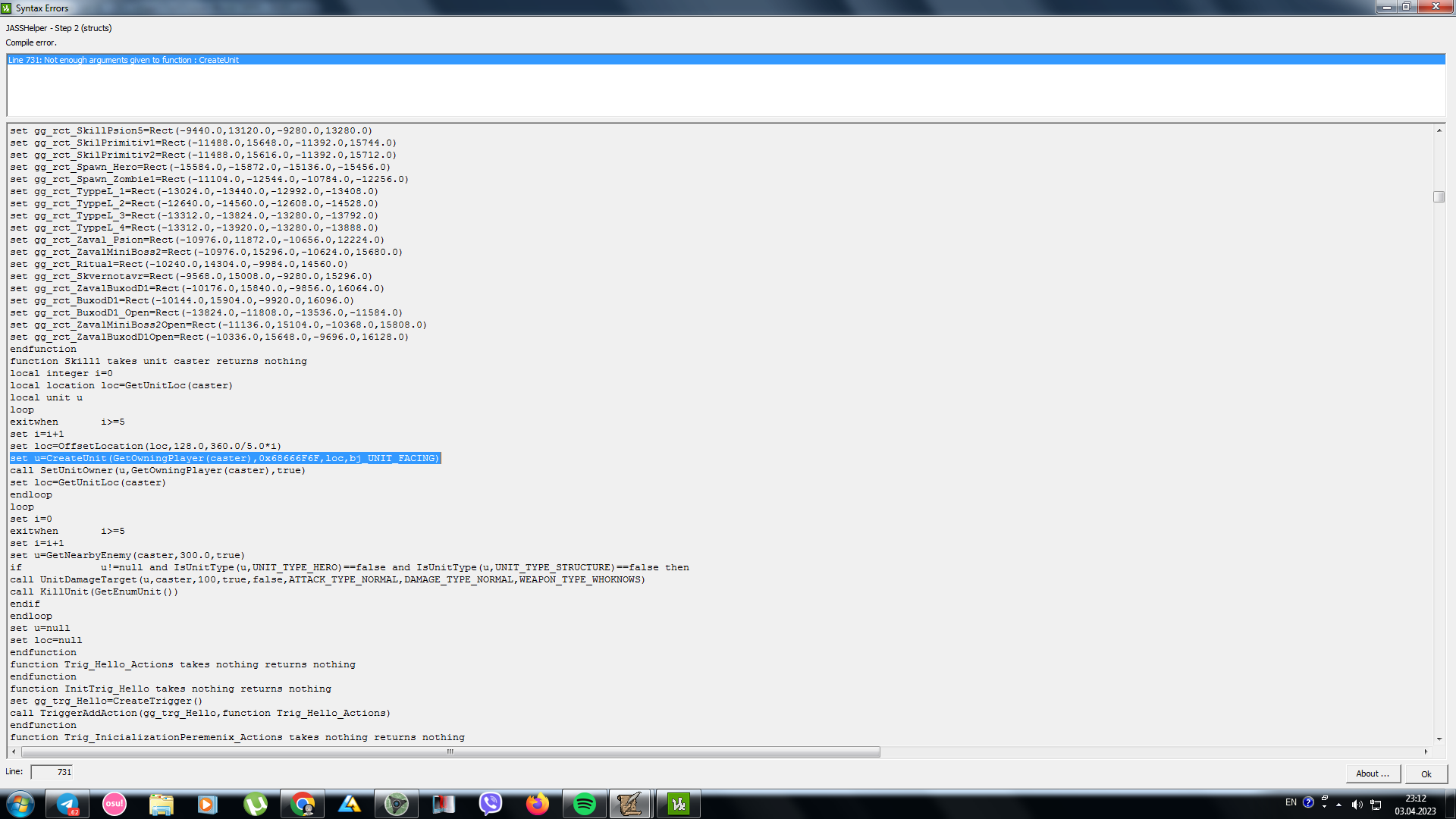Image resolution: width=1456 pixels, height=819 pixels.
Task: Open uTorrent taskbar icon
Action: click(255, 804)
